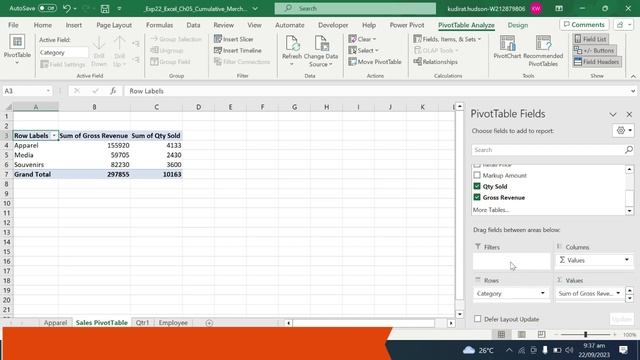Uncheck the Gross Revenue field

(x=477, y=197)
